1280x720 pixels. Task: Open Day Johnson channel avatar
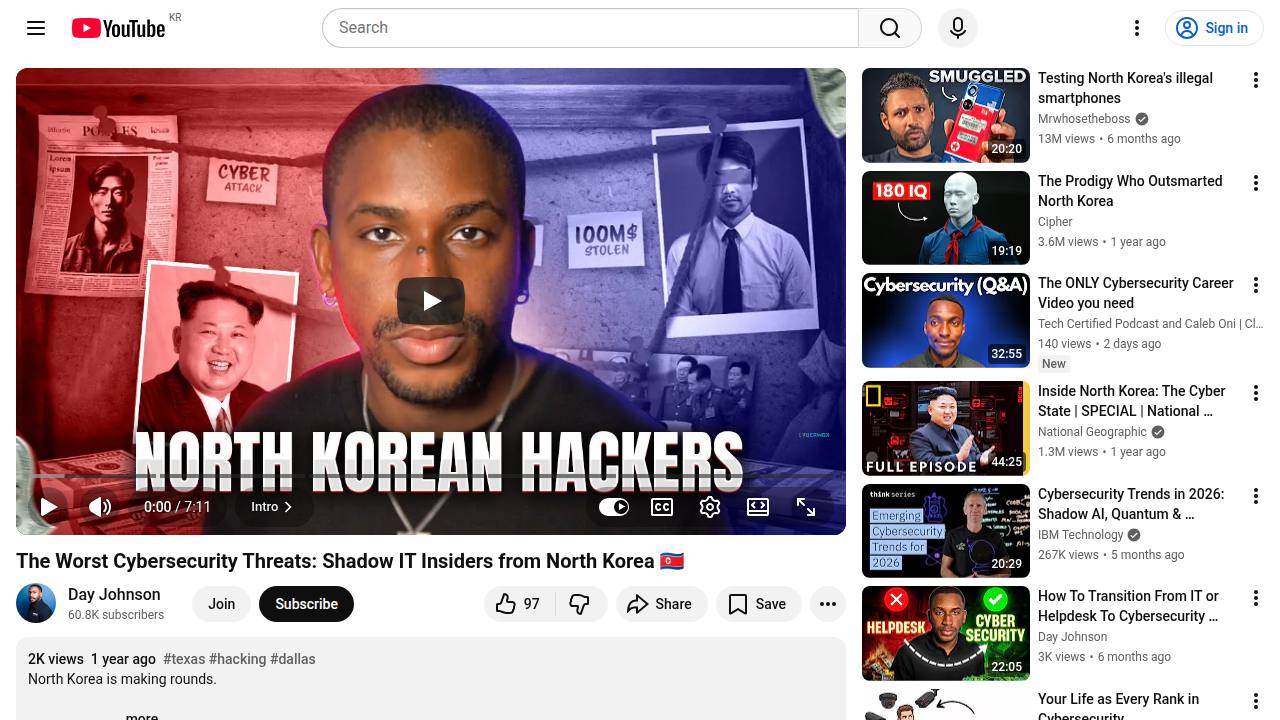(x=36, y=604)
